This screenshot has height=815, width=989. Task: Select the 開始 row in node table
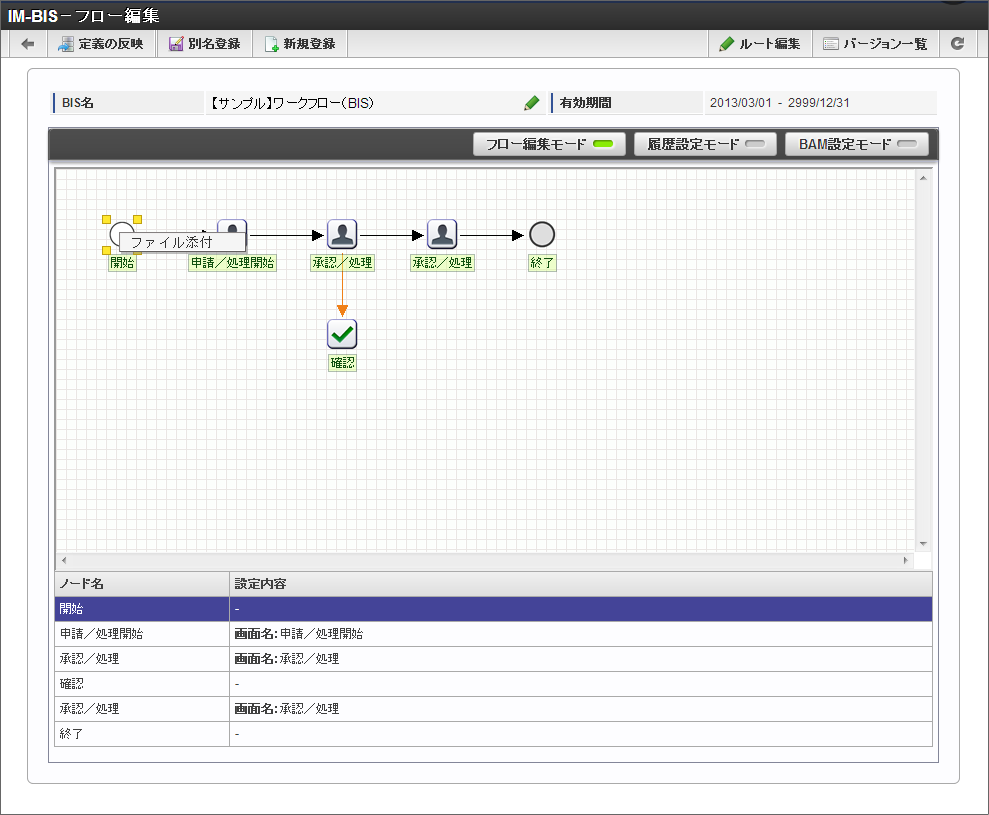493,609
